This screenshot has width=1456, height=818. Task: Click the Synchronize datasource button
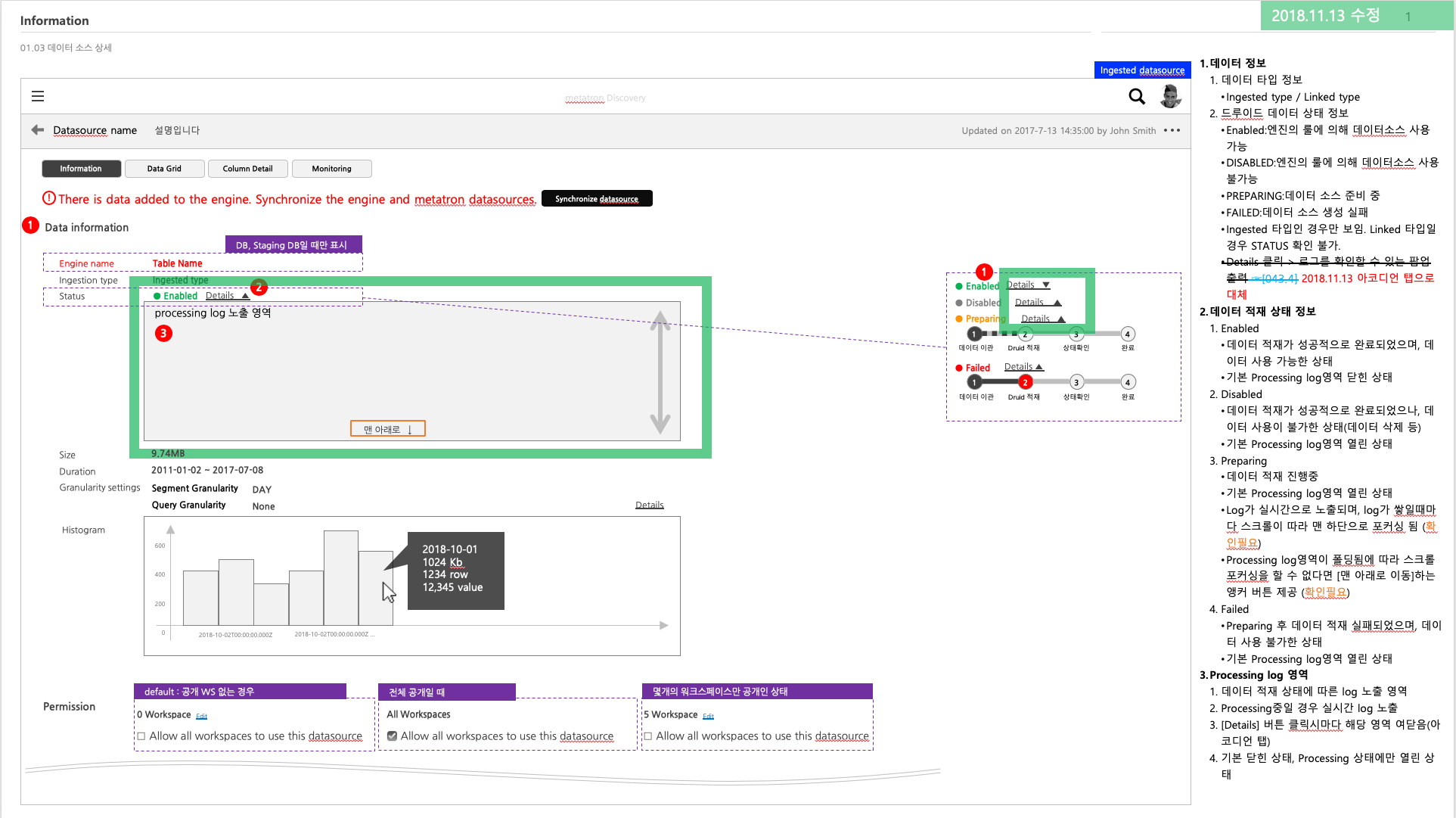(597, 198)
